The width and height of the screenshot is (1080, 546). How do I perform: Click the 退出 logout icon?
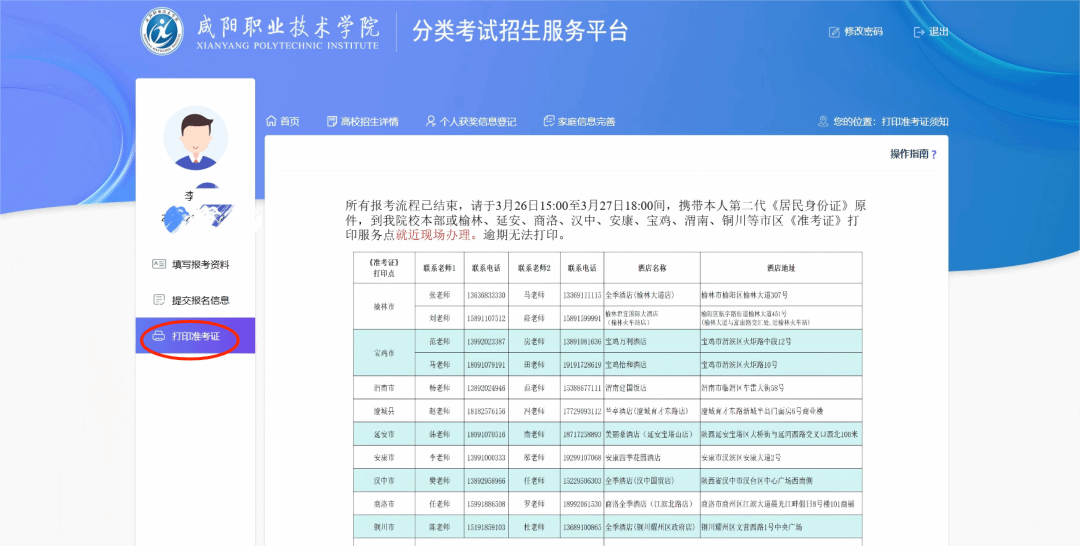[x=919, y=32]
